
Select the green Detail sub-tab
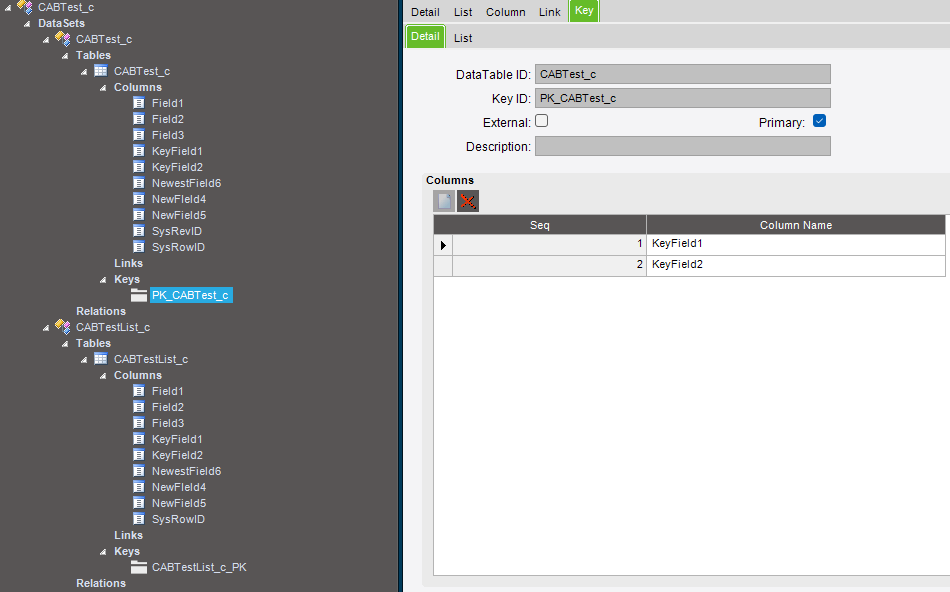[425, 36]
